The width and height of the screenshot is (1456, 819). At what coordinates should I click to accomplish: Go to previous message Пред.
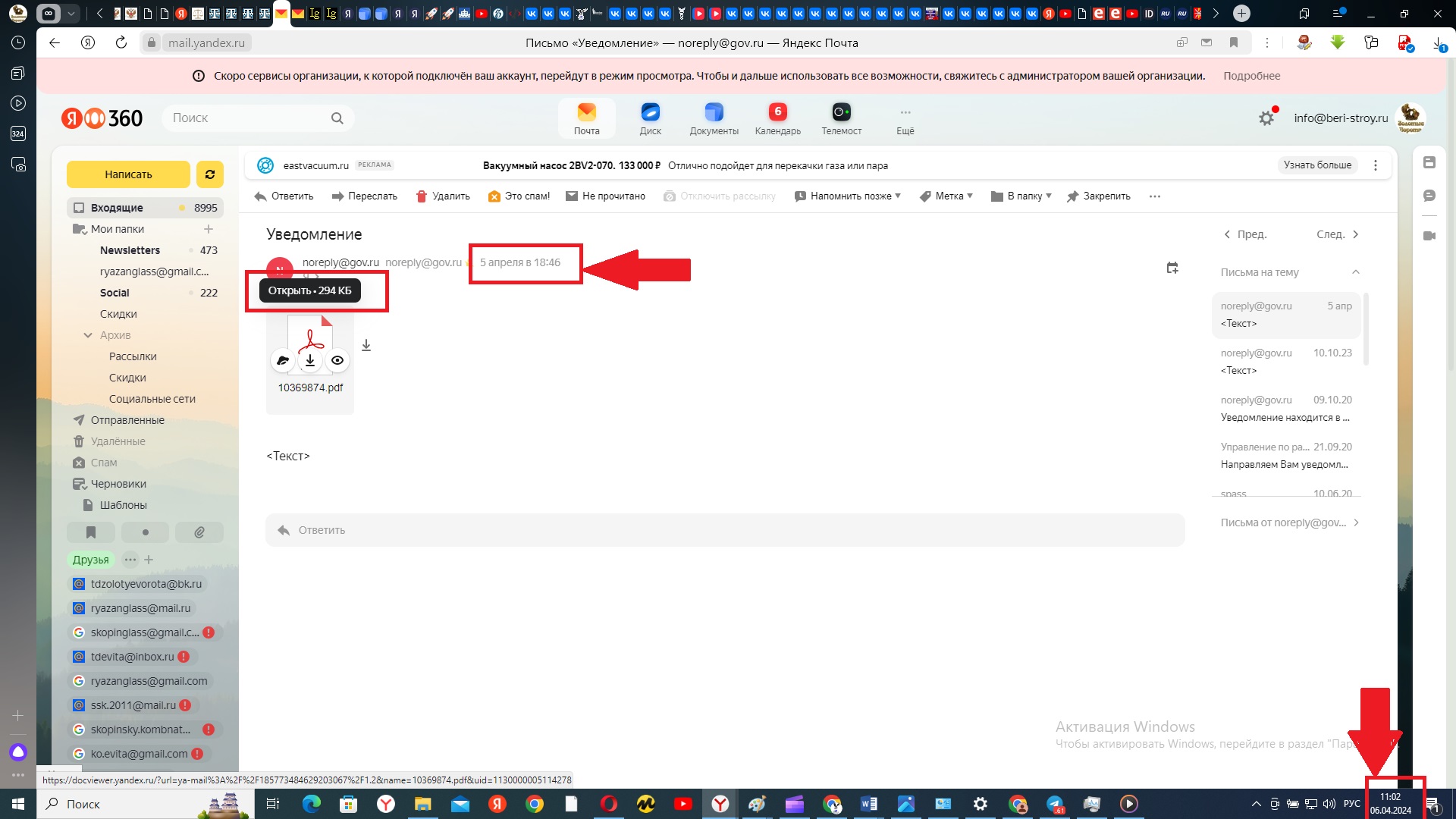point(1245,234)
